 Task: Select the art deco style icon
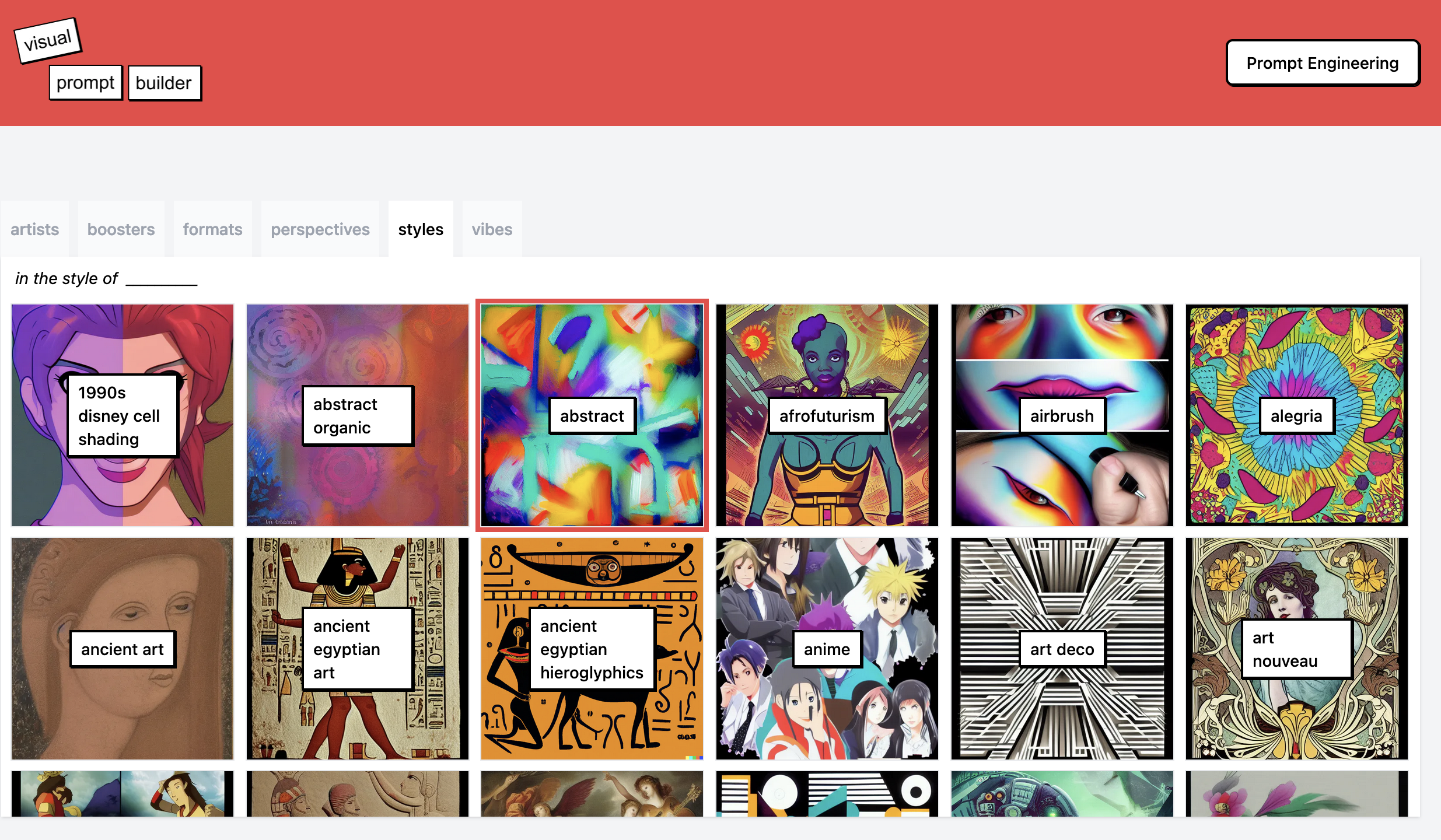(x=1062, y=648)
